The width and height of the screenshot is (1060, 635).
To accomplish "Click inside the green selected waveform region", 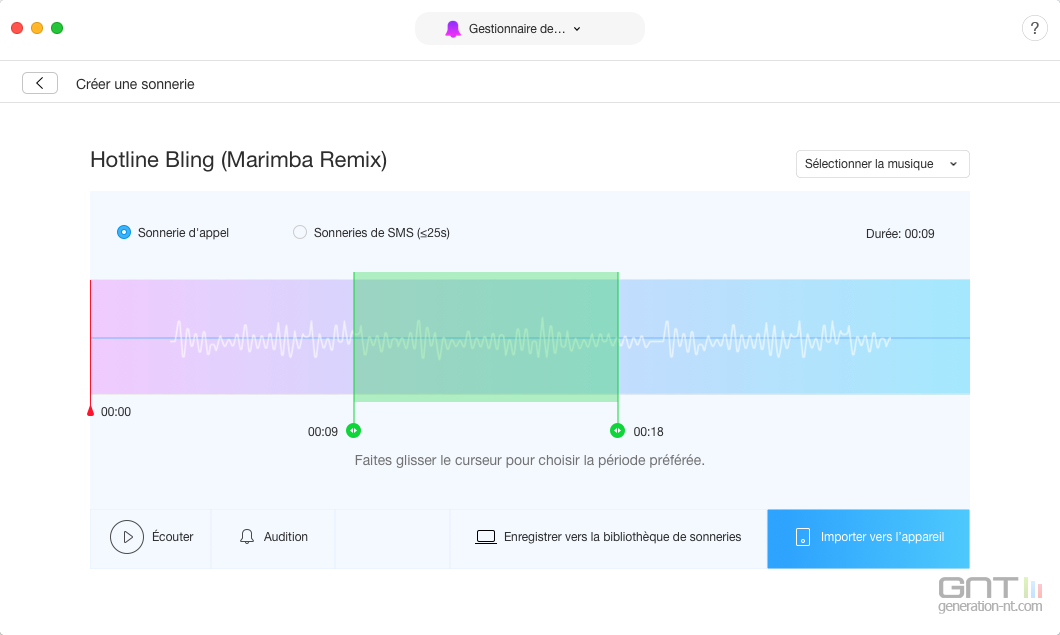I will point(485,337).
